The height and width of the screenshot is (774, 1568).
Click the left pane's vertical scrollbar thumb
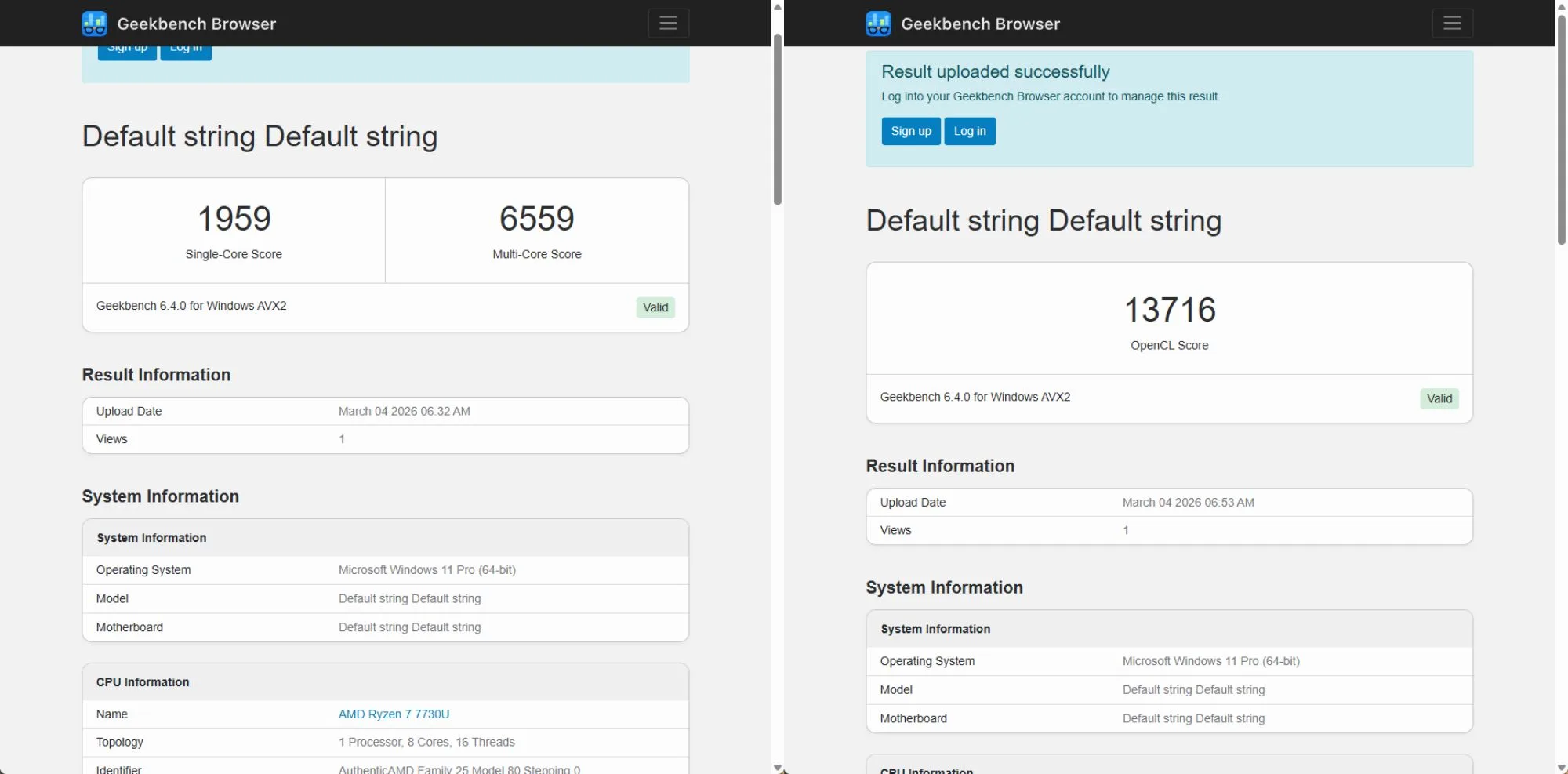[777, 118]
